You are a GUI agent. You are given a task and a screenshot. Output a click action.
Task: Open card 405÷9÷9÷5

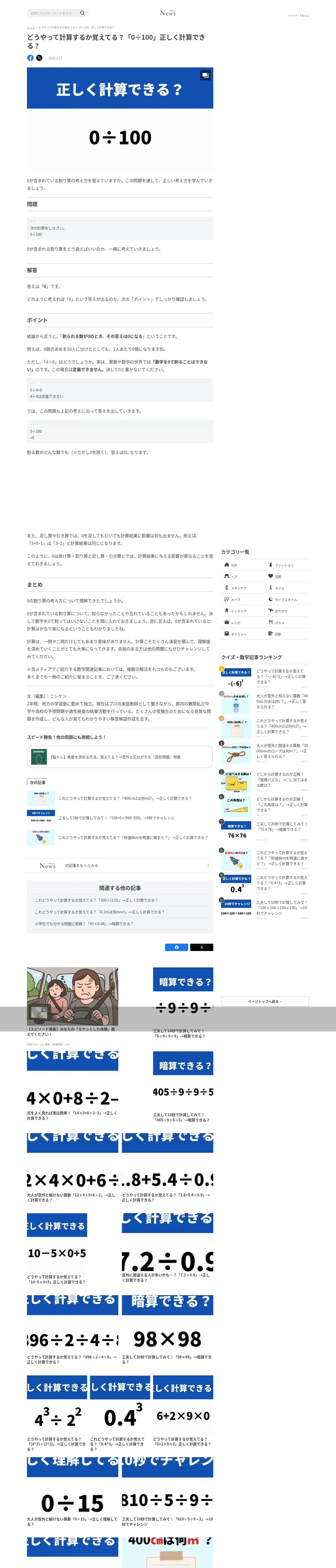(183, 1087)
